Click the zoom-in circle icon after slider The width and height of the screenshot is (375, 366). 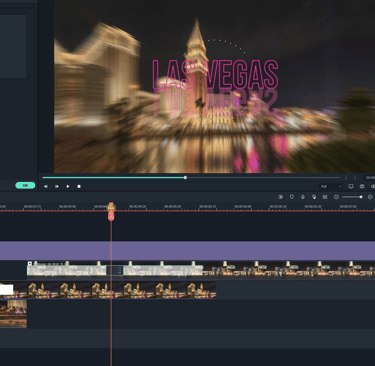click(370, 197)
